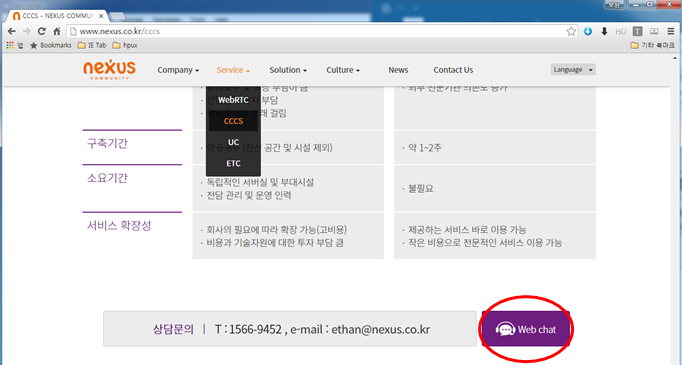
Task: Open the IE Tab bookmark folder
Action: point(92,45)
